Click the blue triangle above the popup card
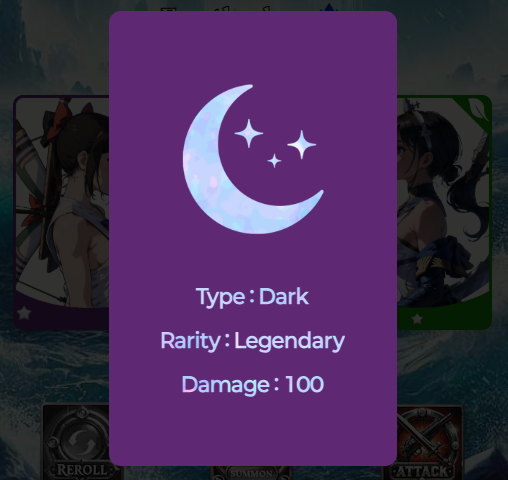 (329, 7)
